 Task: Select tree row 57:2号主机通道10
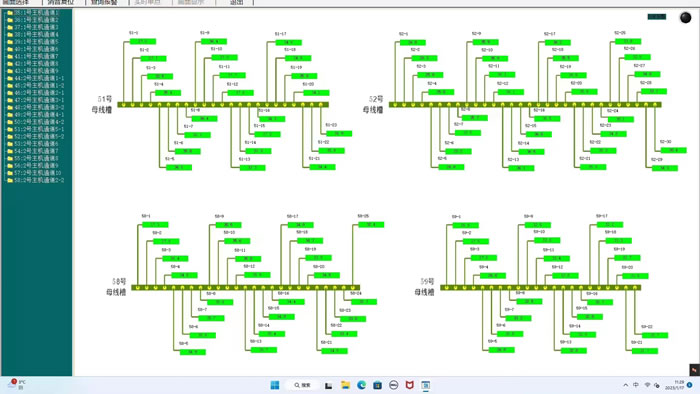coord(34,173)
